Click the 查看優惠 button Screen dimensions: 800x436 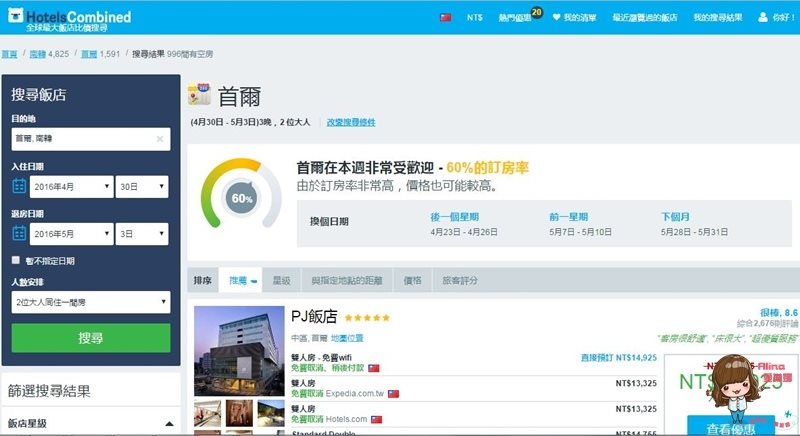(x=731, y=428)
